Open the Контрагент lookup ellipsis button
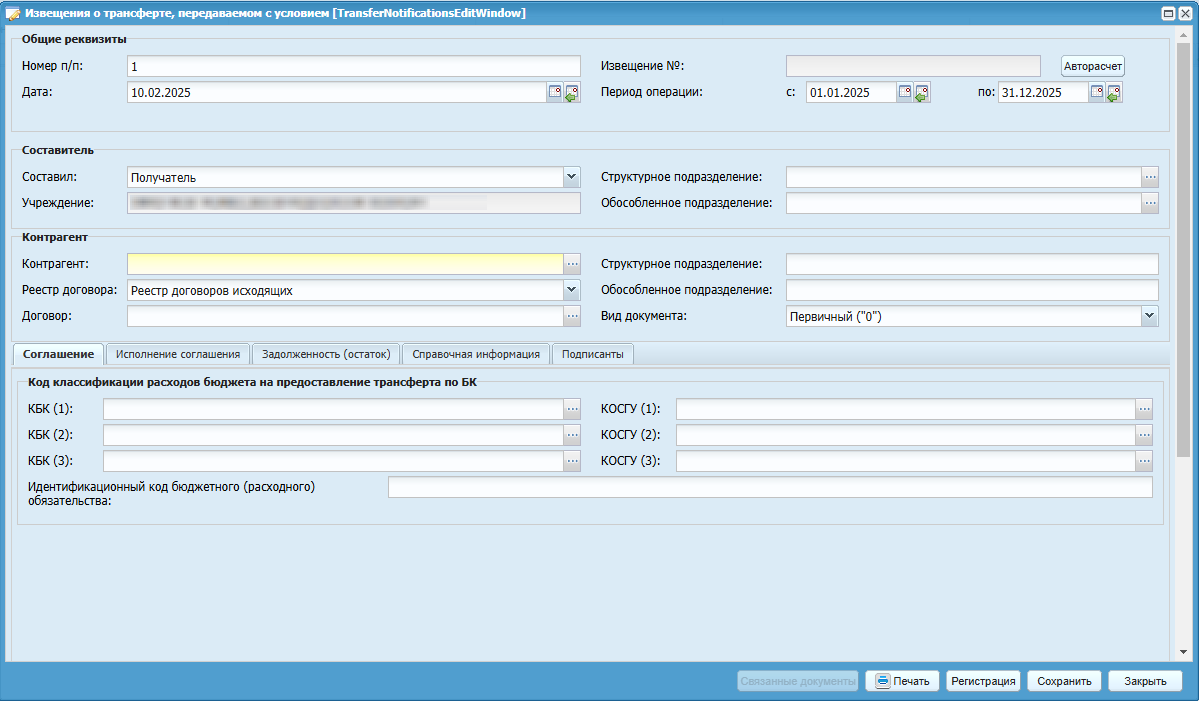The image size is (1199, 701). pos(572,264)
